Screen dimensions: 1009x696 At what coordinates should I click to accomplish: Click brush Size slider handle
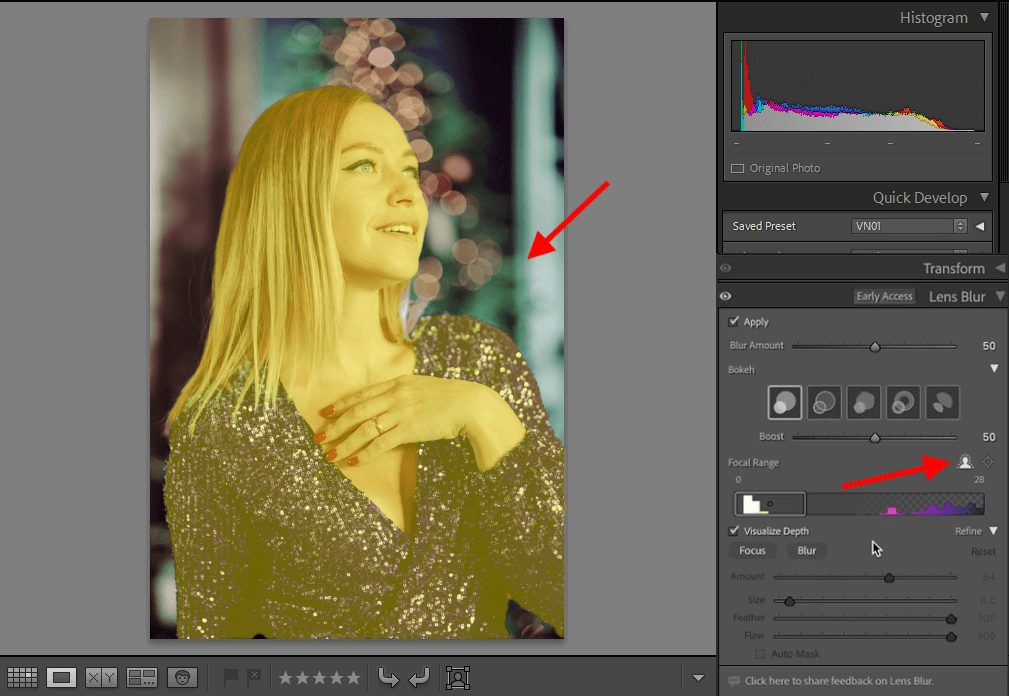click(x=790, y=601)
